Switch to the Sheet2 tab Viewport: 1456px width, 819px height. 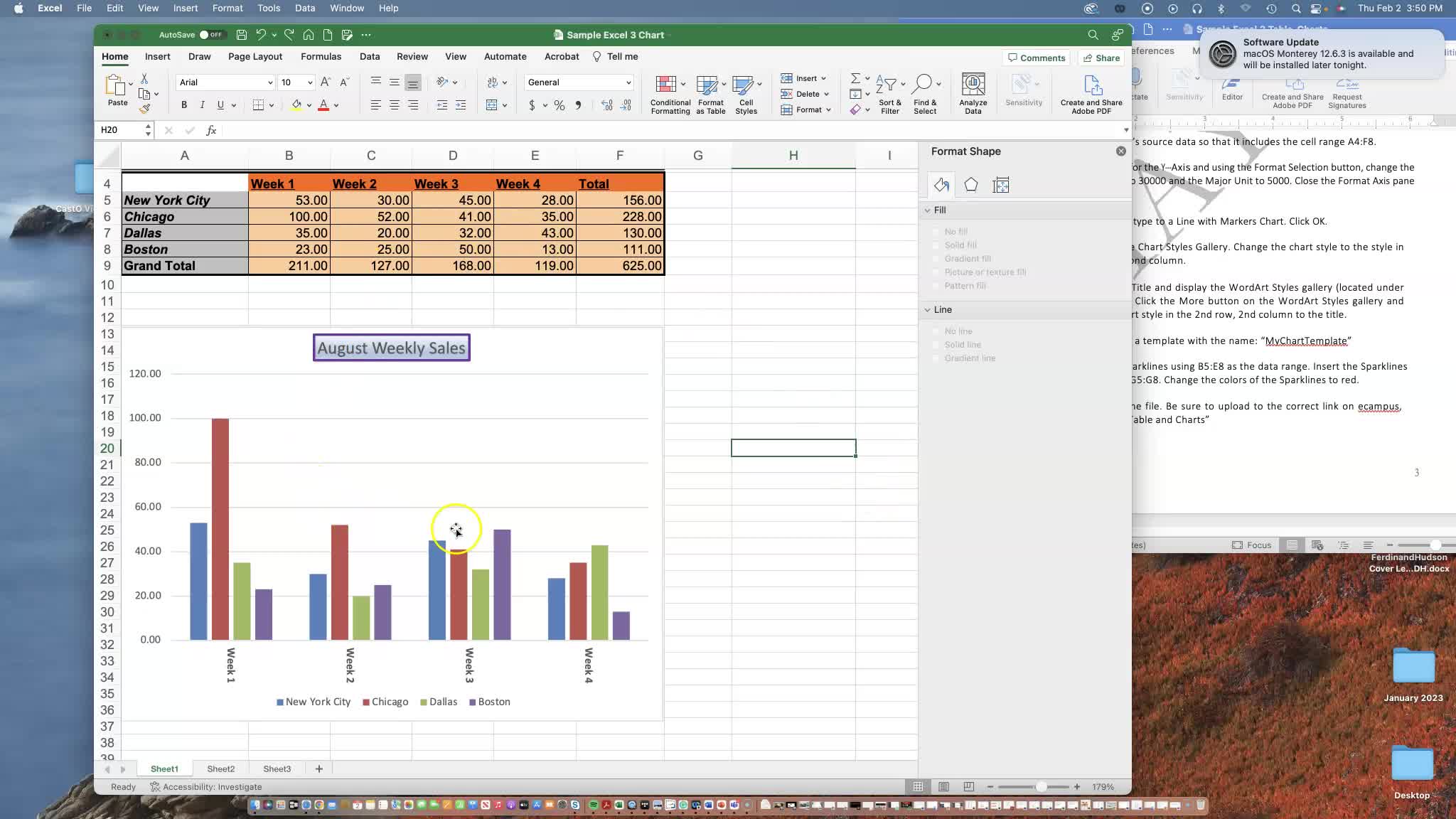point(220,769)
